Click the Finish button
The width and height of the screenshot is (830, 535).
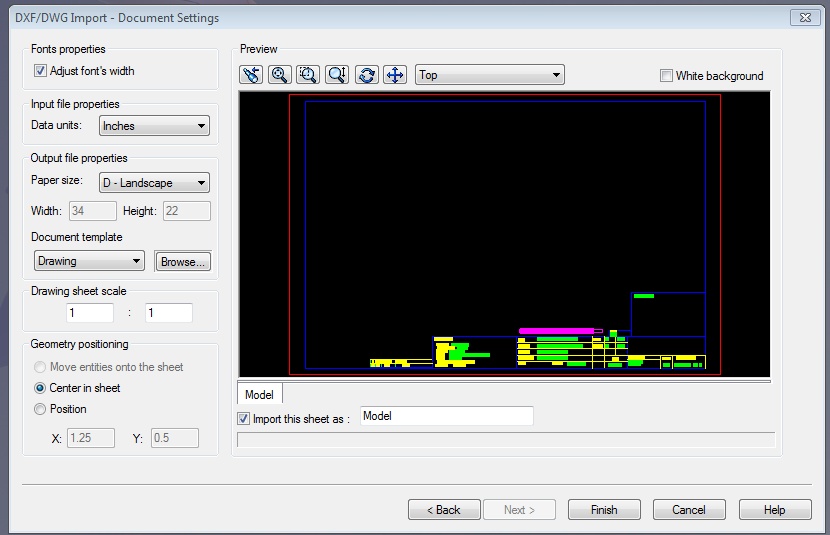(604, 510)
